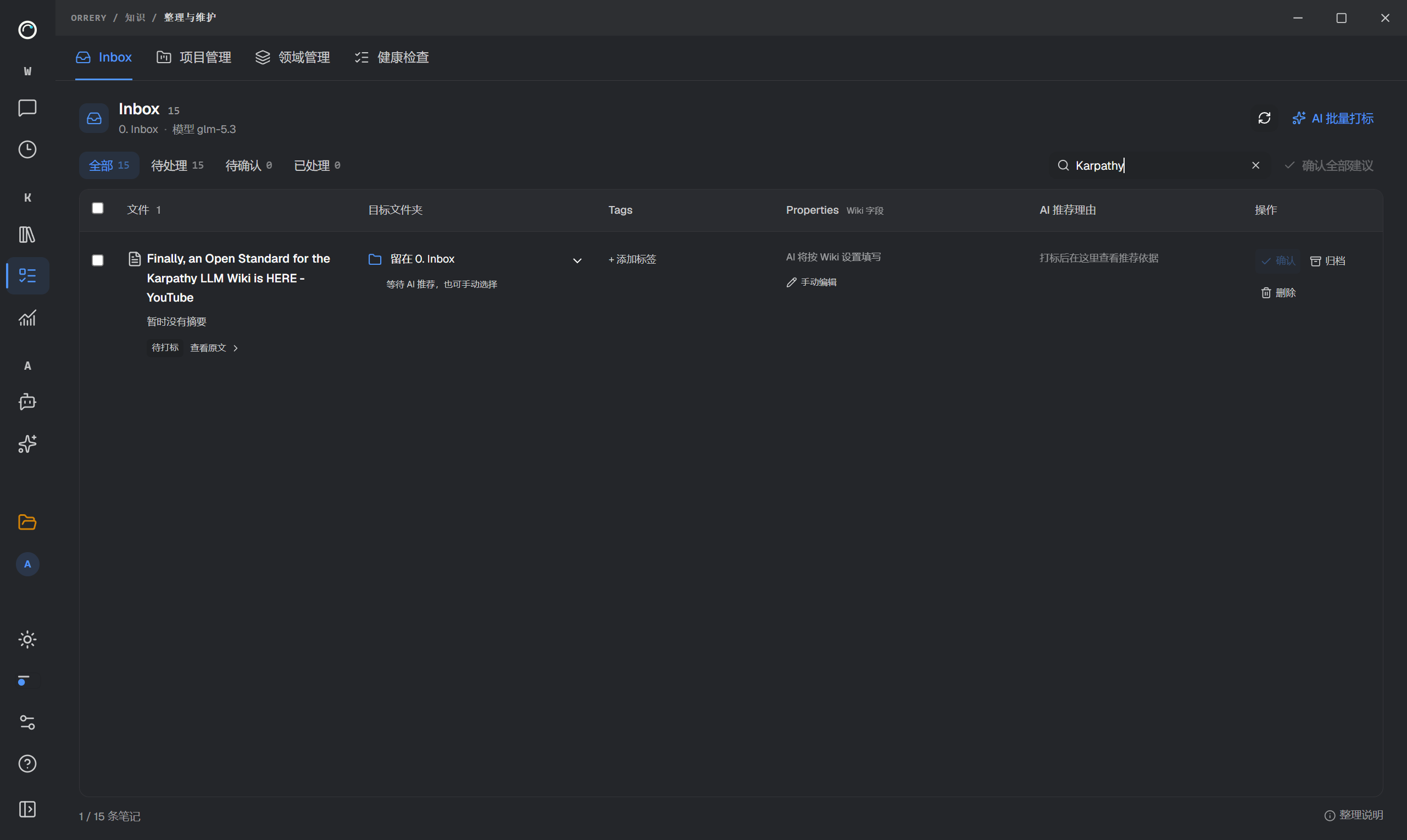This screenshot has width=1407, height=840.
Task: Select all files checkbox in header
Action: [98, 208]
